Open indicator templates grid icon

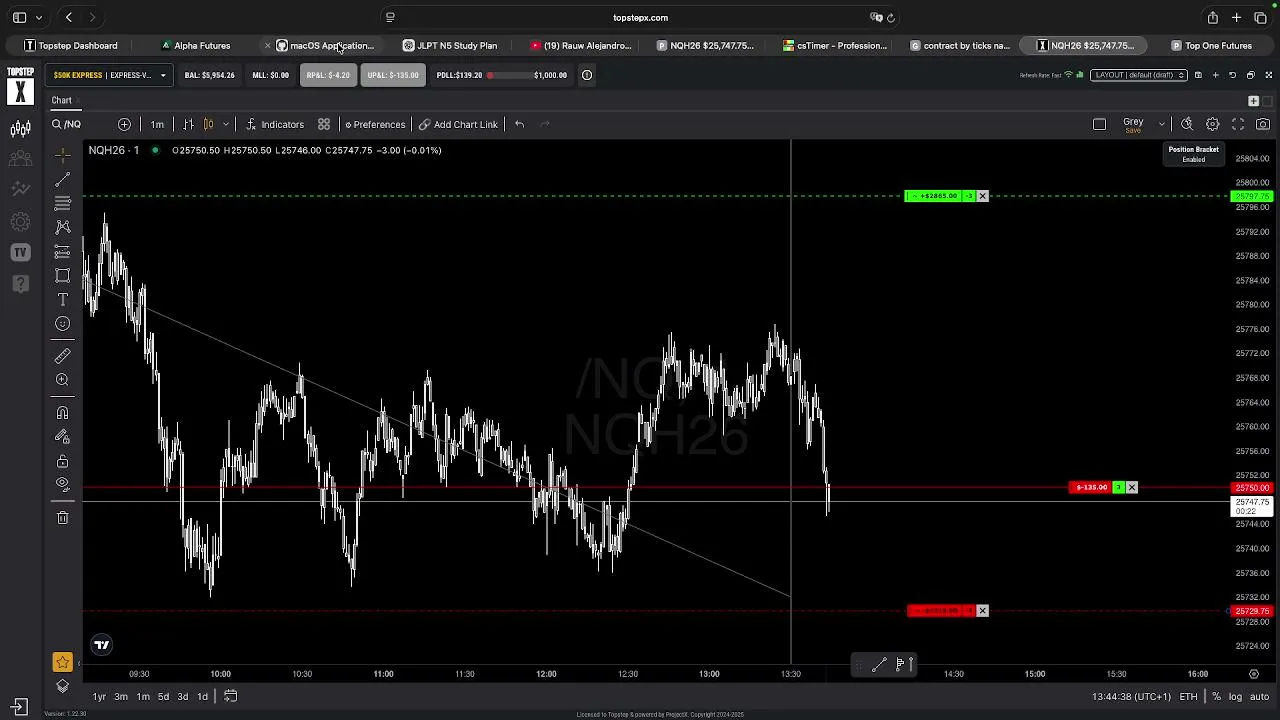click(x=324, y=124)
